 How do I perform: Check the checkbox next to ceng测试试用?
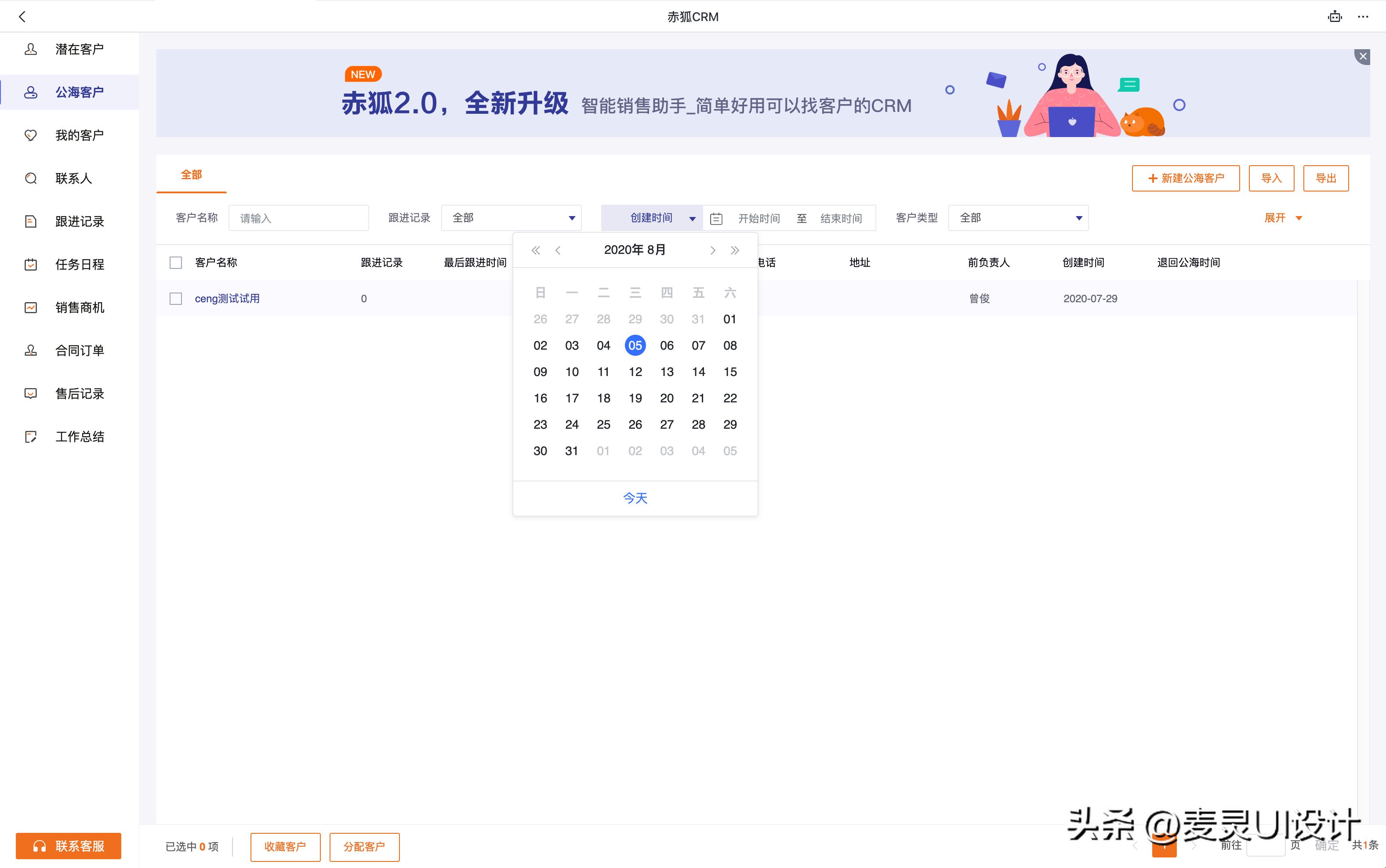coord(176,299)
